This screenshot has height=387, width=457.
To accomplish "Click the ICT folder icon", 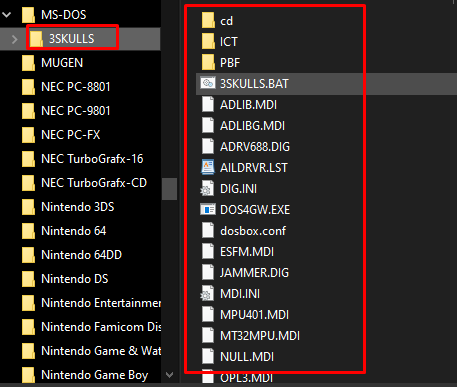I will 208,42.
